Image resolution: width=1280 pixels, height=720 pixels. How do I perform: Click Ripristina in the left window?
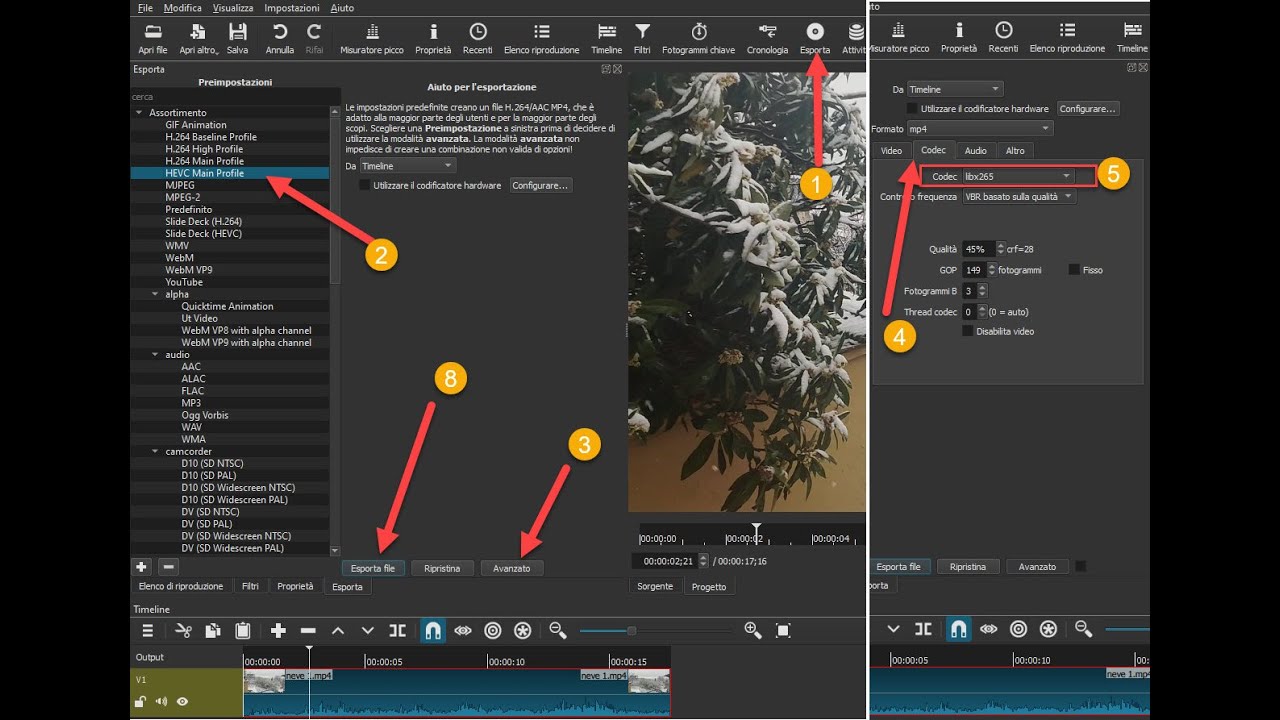coord(442,568)
